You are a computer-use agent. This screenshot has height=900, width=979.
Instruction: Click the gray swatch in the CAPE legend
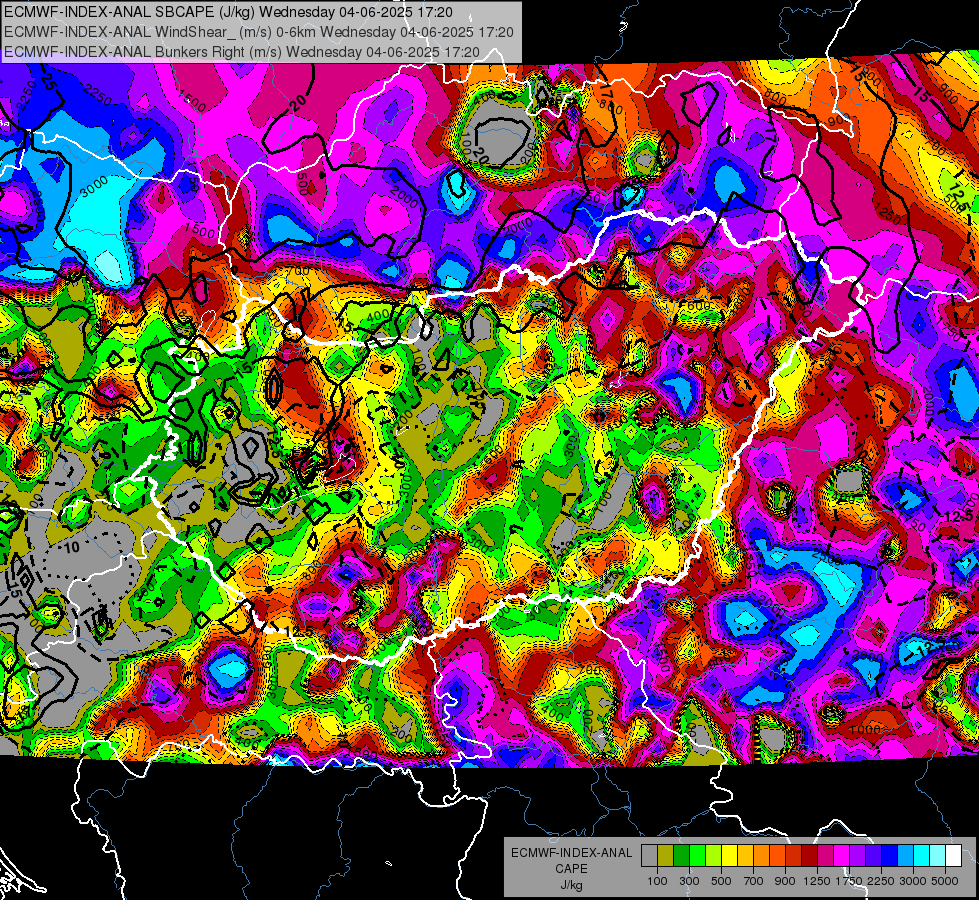coord(649,856)
